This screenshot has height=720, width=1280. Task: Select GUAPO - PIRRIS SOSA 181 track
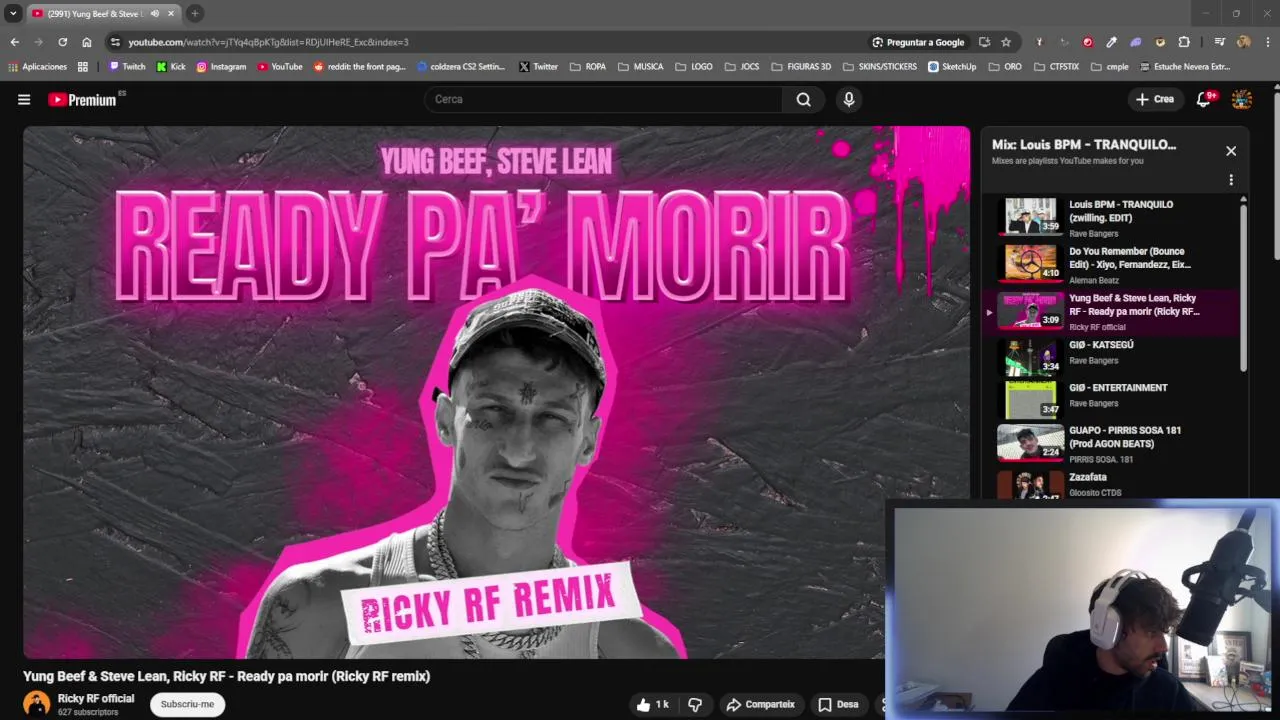point(1114,444)
